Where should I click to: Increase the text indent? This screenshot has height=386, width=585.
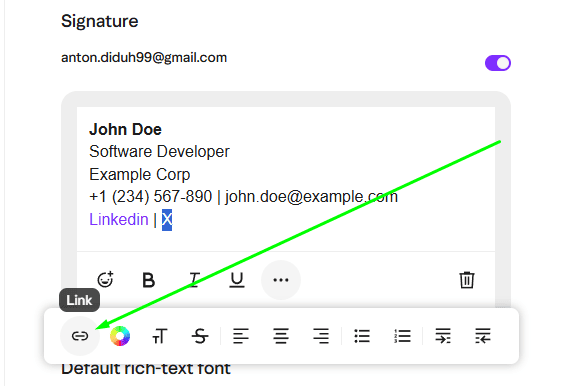pyautogui.click(x=443, y=336)
